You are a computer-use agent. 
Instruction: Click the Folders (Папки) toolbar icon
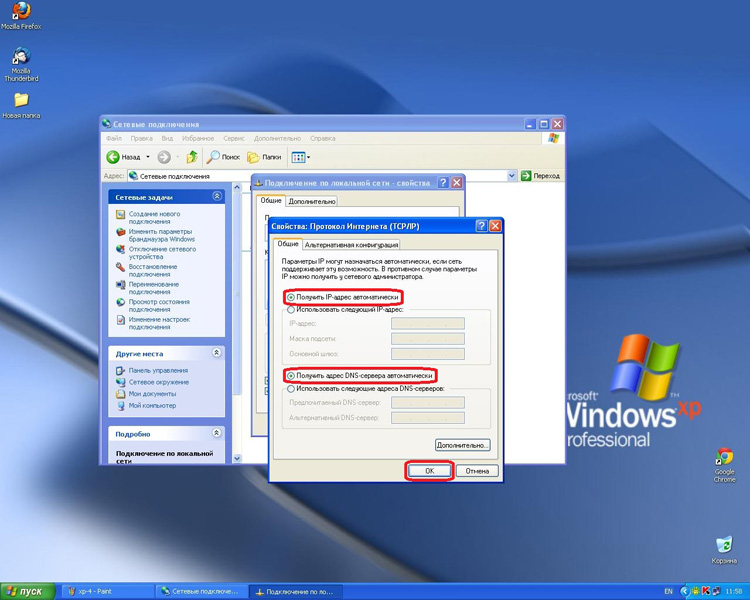tap(254, 157)
